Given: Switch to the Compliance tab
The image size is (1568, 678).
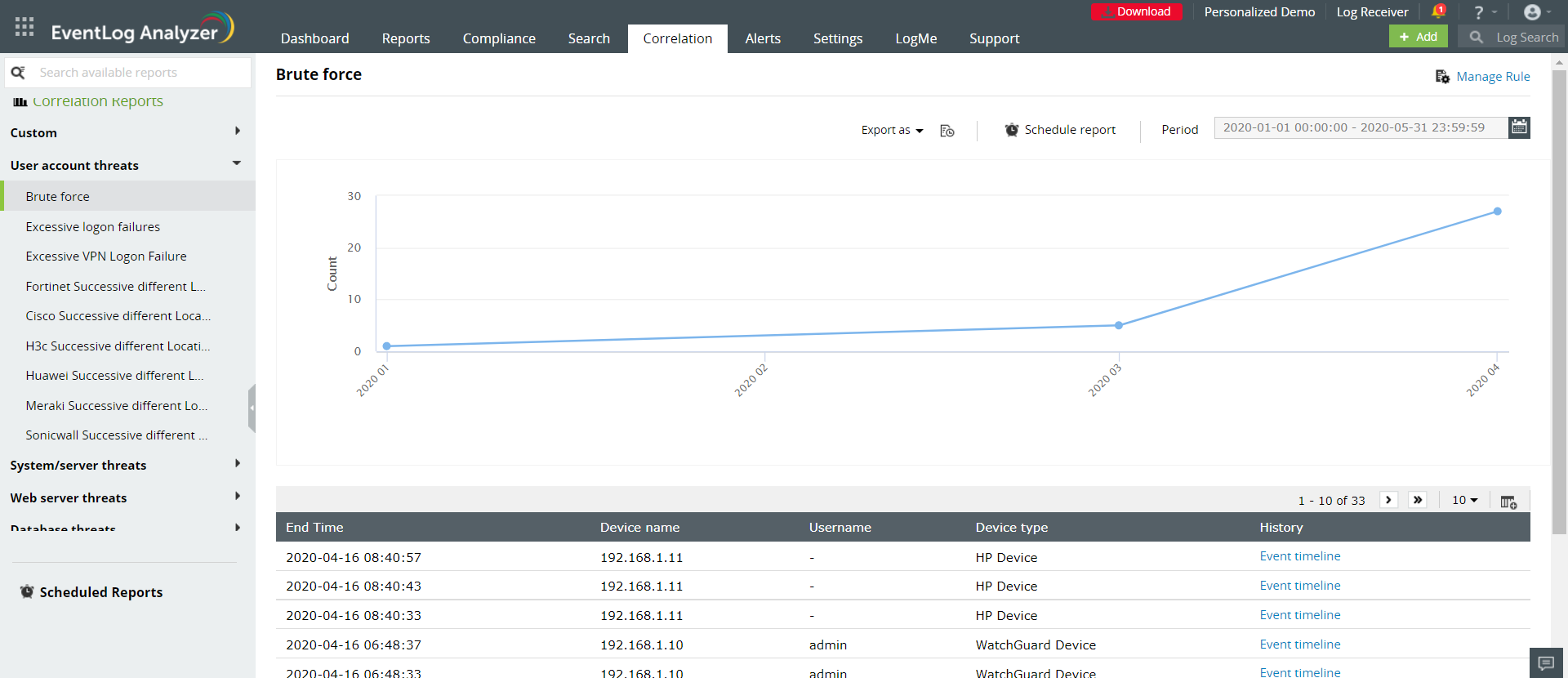Looking at the screenshot, I should [499, 38].
